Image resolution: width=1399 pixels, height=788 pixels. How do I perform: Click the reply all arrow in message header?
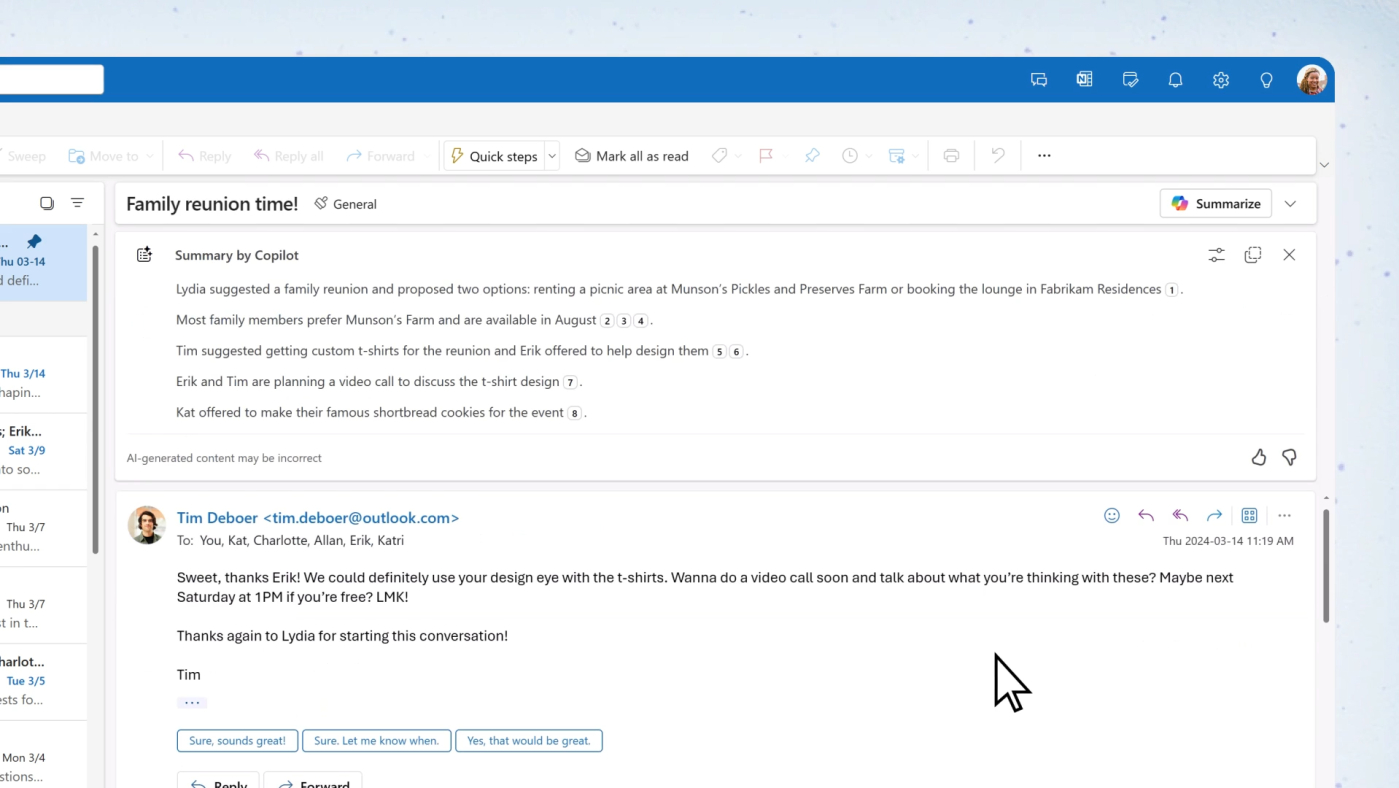pos(1180,516)
